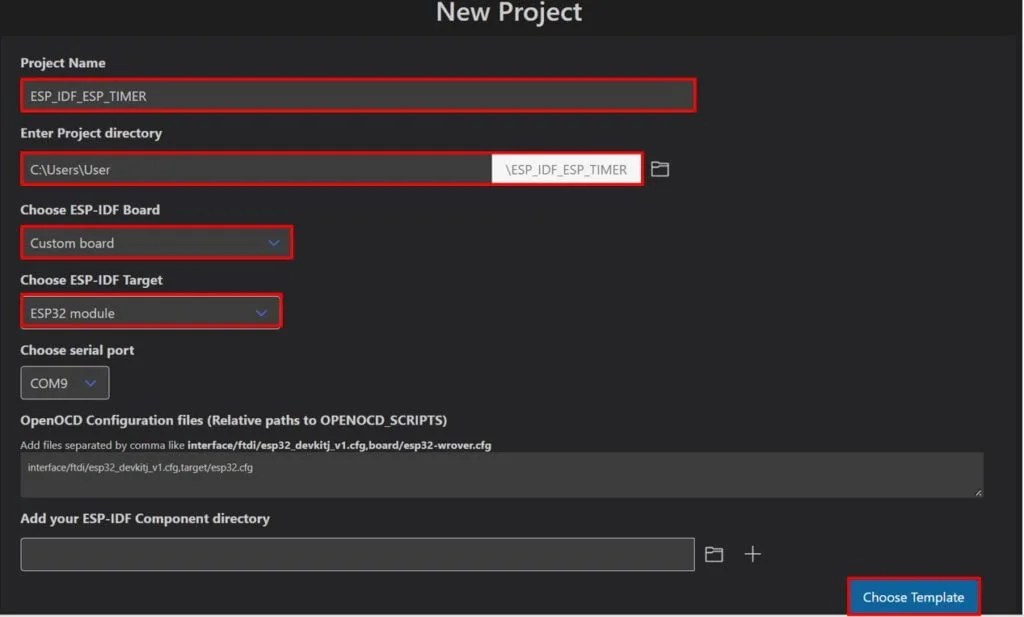
Task: Click the plus icon to add component directory
Action: click(751, 553)
